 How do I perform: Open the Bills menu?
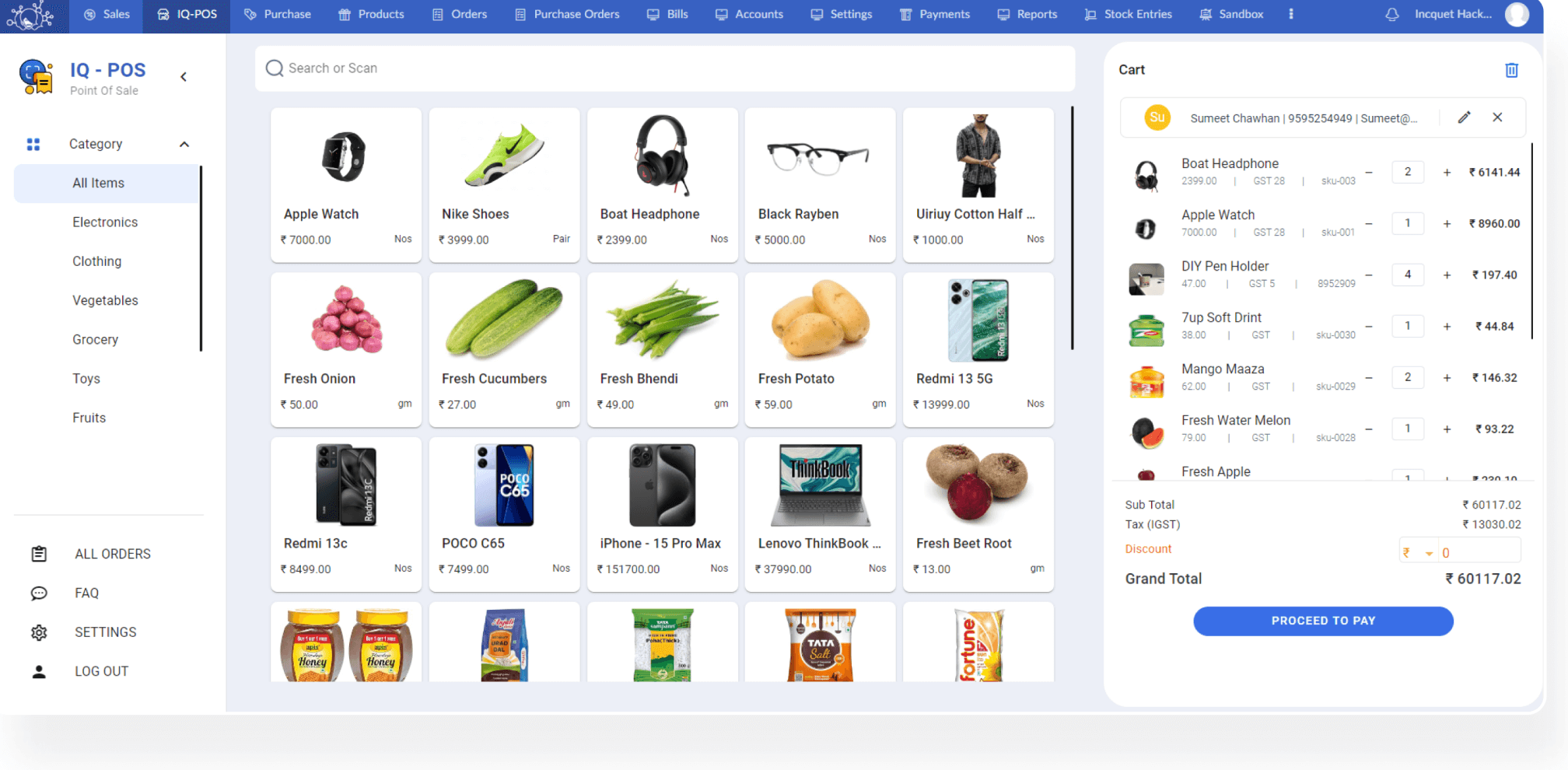pyautogui.click(x=667, y=14)
